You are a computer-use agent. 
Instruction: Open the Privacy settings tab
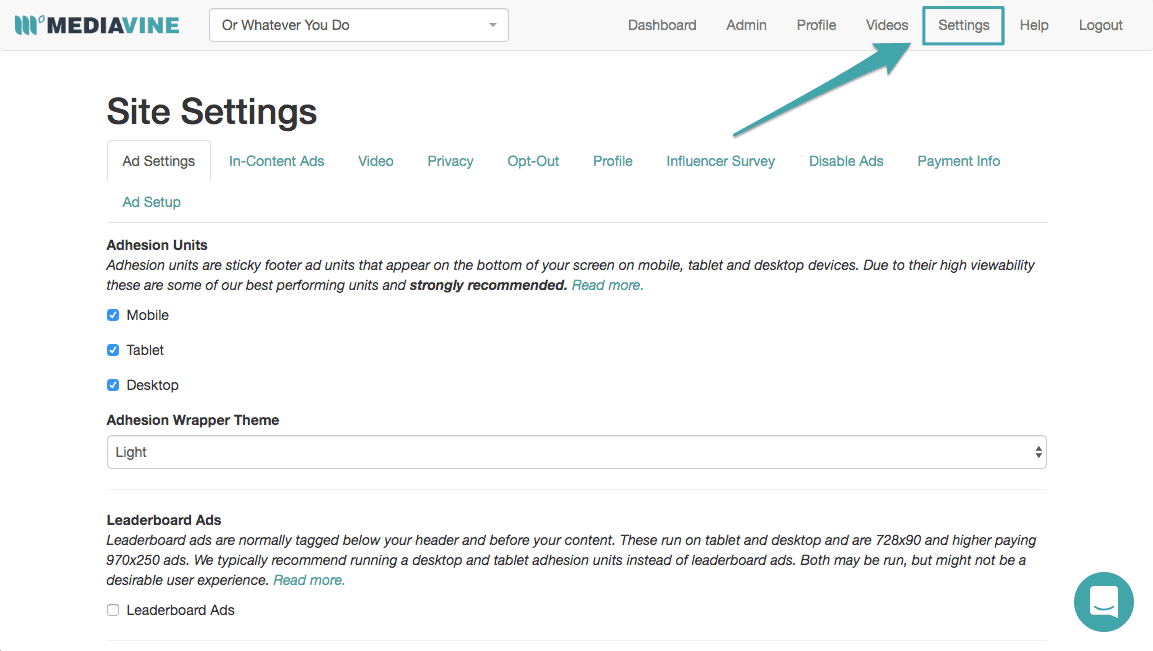tap(450, 160)
